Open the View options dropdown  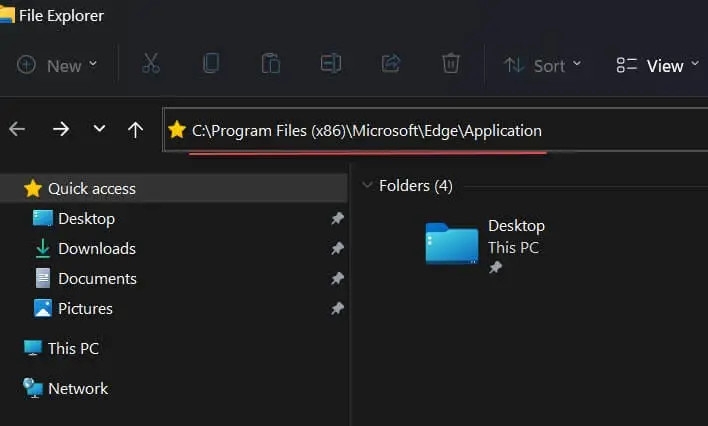[x=657, y=66]
